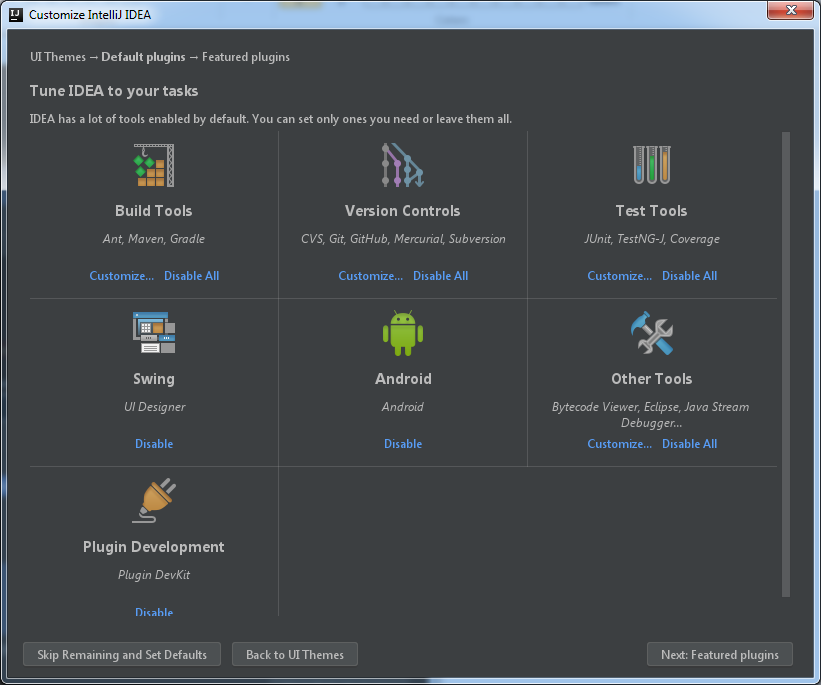The width and height of the screenshot is (821, 685).
Task: Click the vertical scrollbar of plugin list
Action: coord(785,364)
